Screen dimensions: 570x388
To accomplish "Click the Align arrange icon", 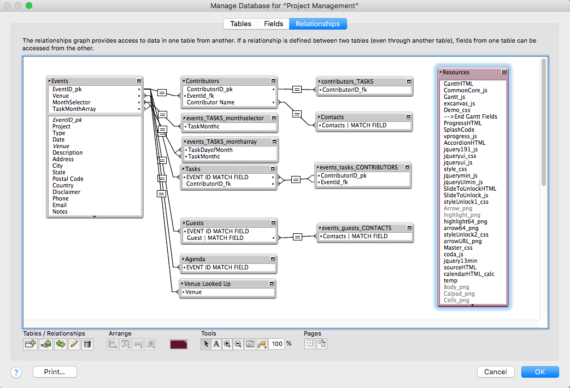I will click(x=113, y=344).
